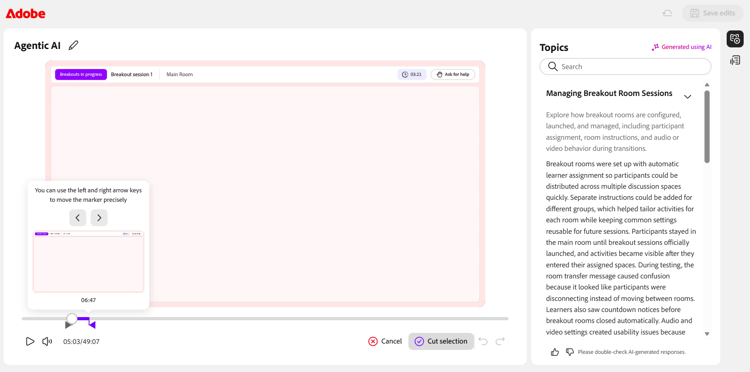
Task: Select the Breakout session 1 tab in video
Action: pos(132,75)
